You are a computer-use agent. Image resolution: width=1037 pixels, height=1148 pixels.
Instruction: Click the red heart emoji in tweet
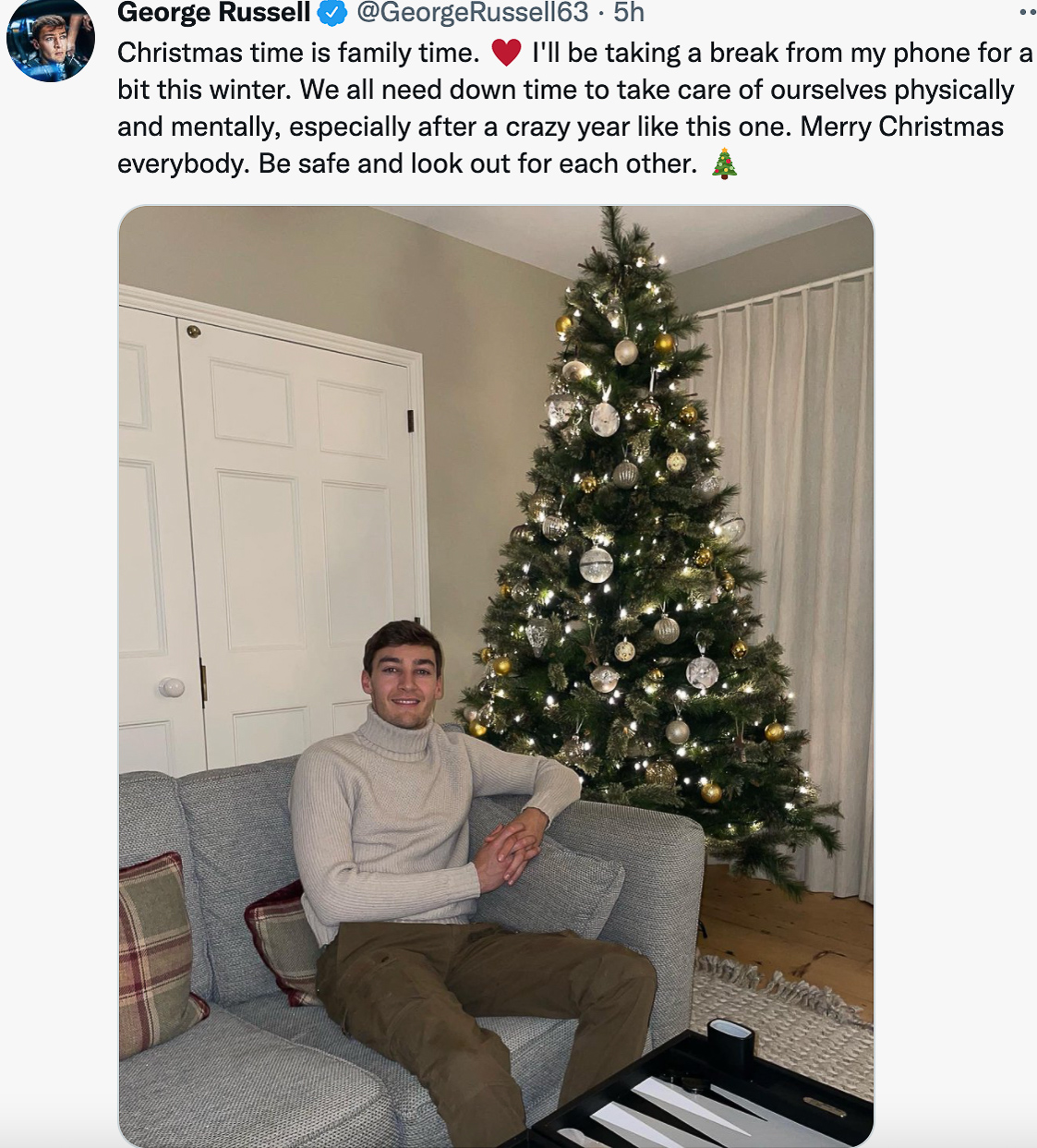[x=506, y=53]
